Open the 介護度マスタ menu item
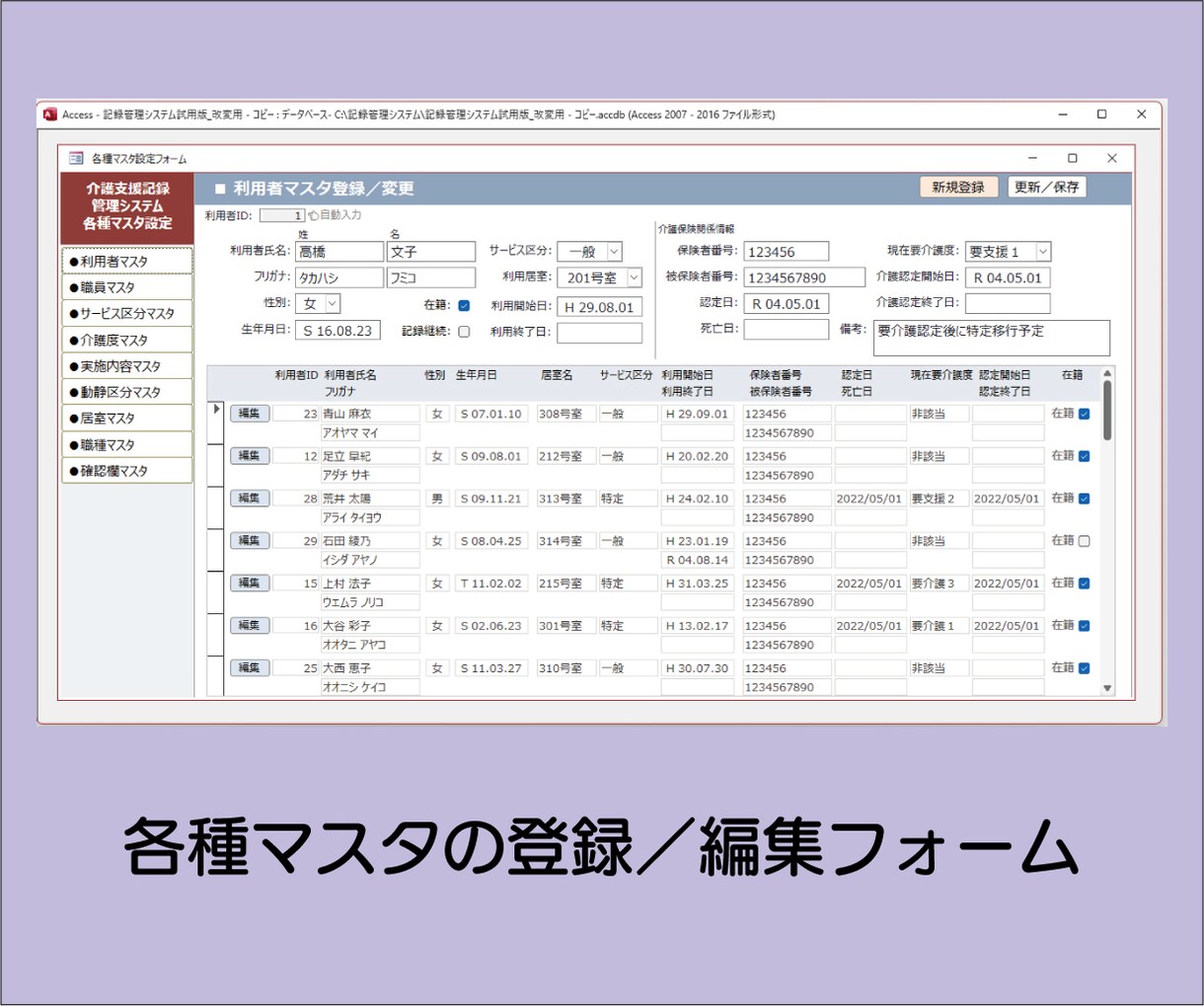The width and height of the screenshot is (1204, 1006). coord(126,340)
